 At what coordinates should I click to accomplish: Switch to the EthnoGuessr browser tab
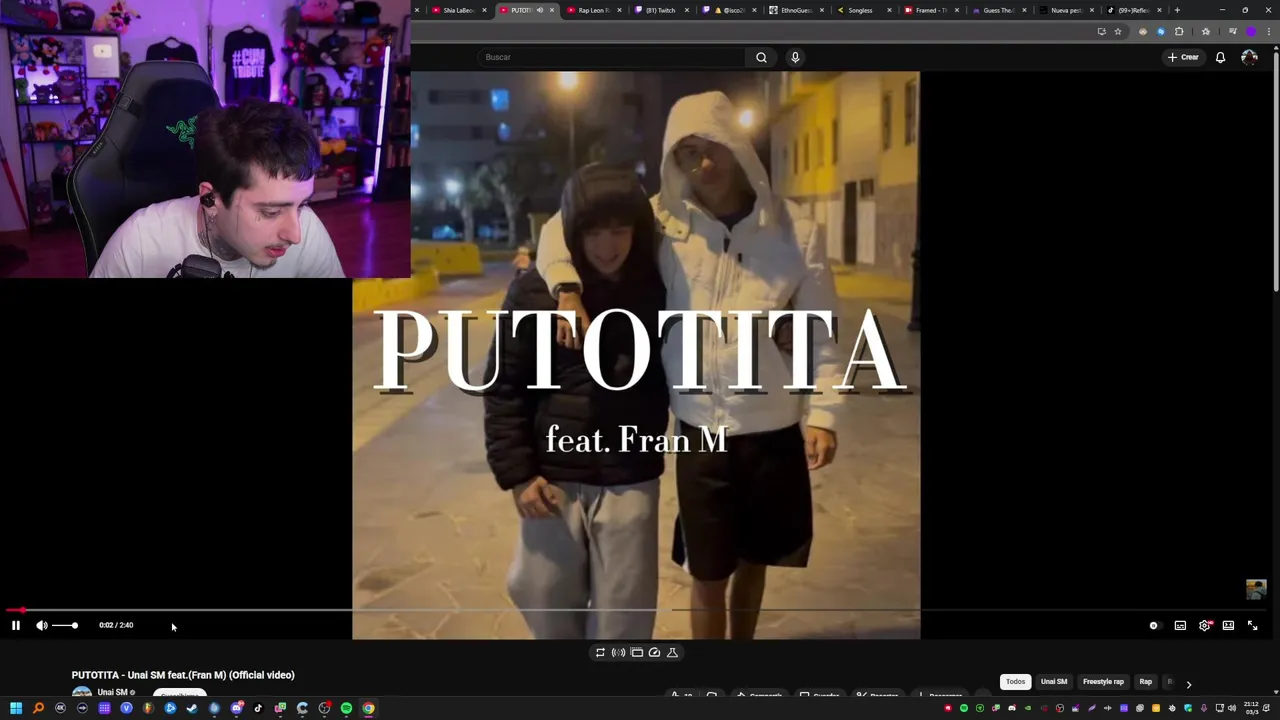tap(796, 10)
